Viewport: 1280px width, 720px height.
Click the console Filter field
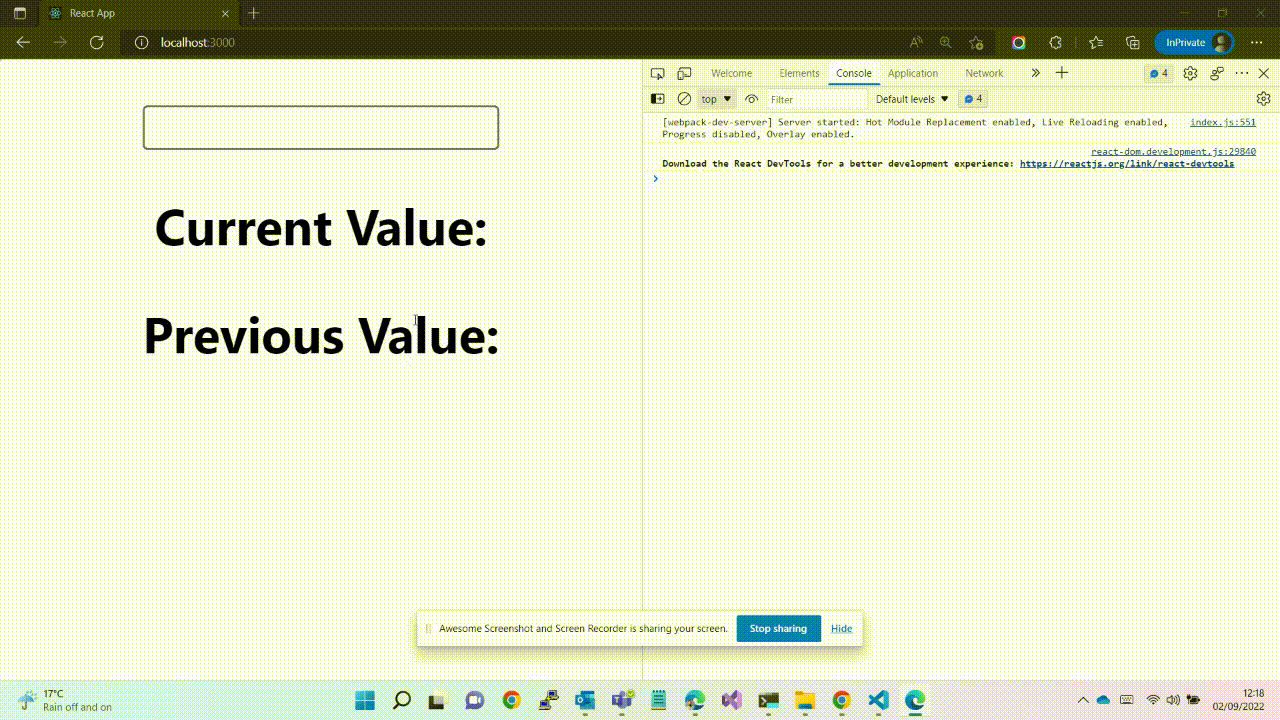(815, 99)
